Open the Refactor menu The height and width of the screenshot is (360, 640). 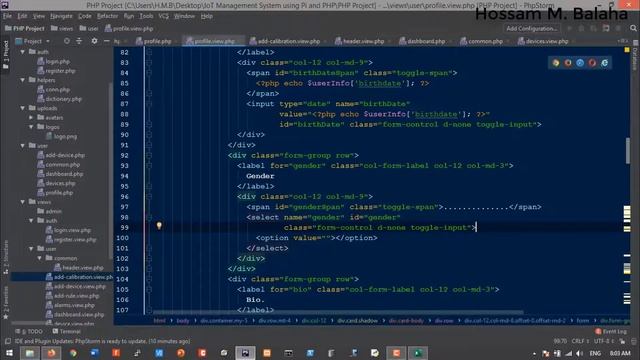pos(107,16)
